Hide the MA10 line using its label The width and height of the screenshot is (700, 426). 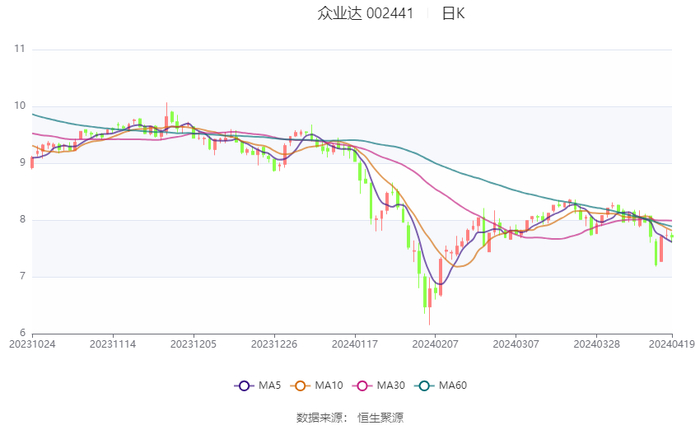(329, 385)
